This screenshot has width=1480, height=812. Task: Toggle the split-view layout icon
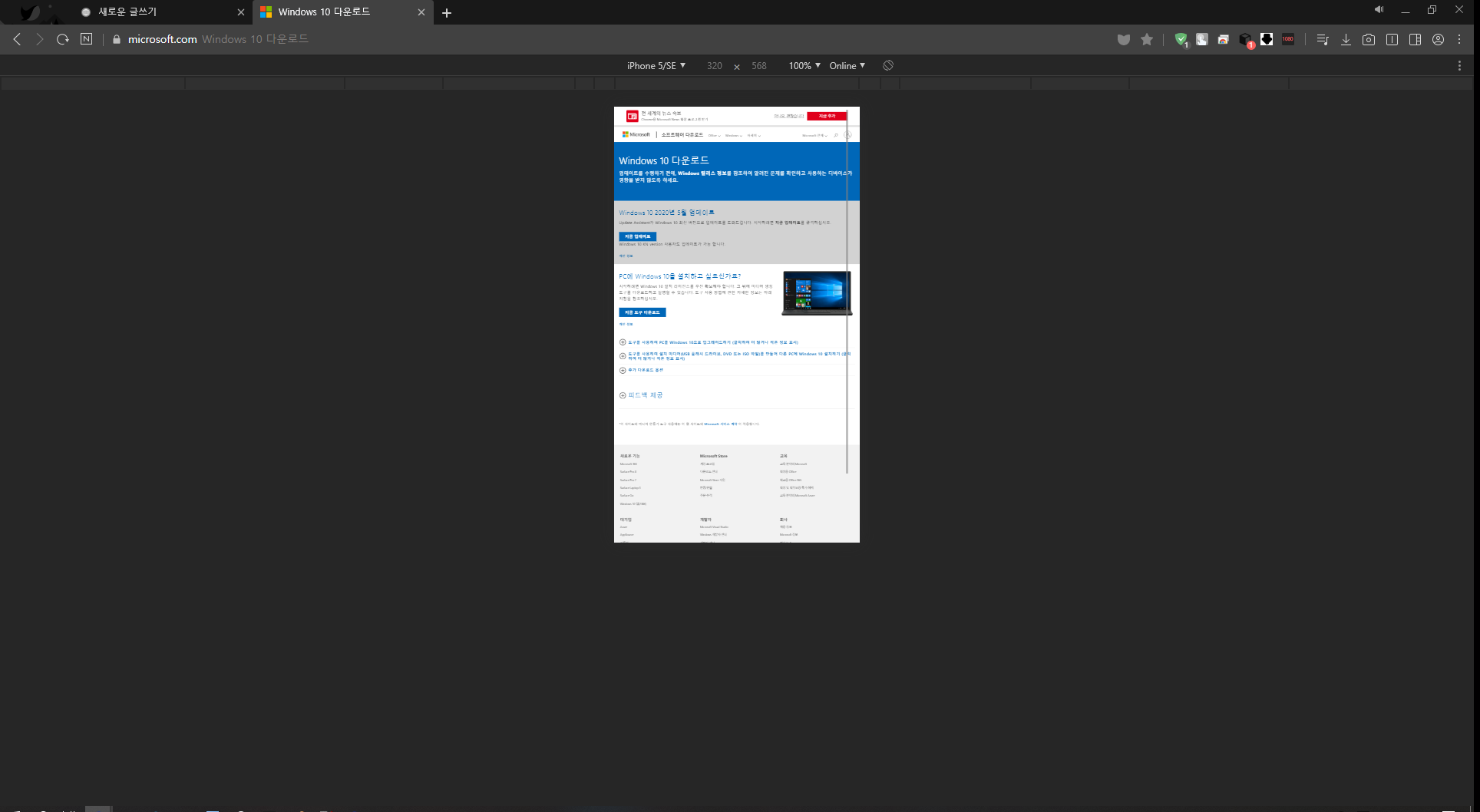[1415, 40]
